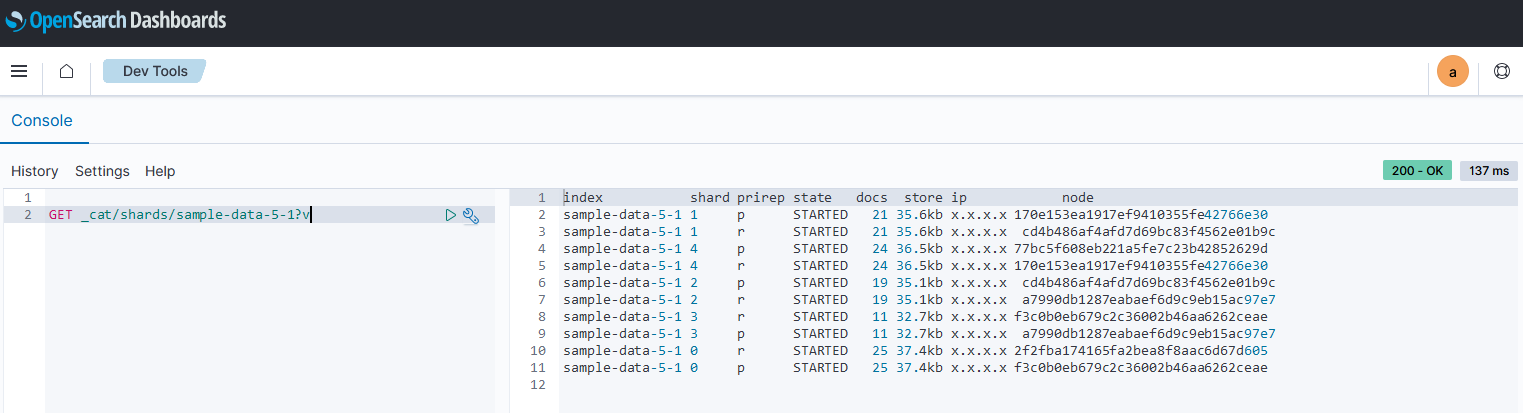Open the History menu
This screenshot has height=413, width=1524.
pyautogui.click(x=35, y=171)
